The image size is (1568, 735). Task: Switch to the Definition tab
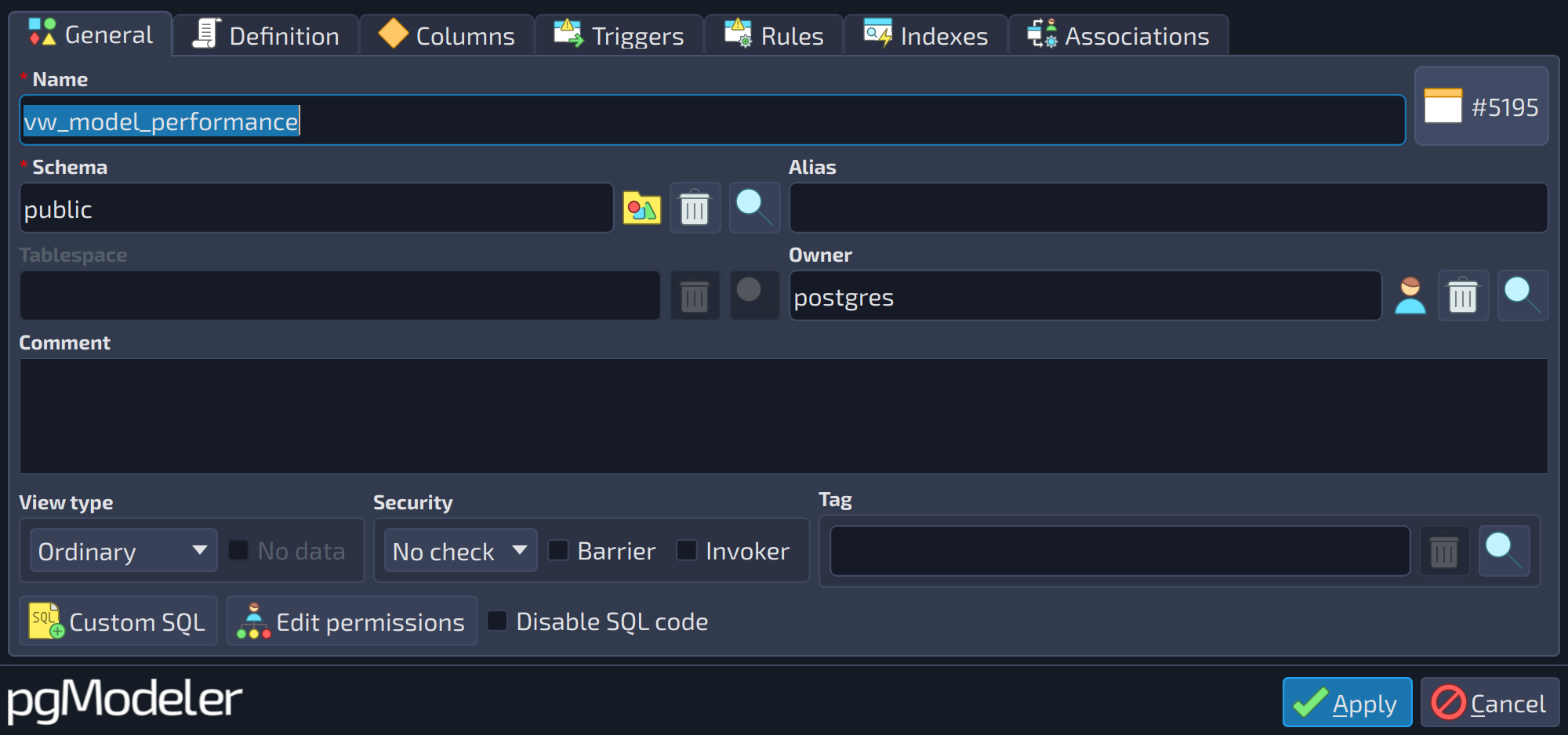pos(266,35)
